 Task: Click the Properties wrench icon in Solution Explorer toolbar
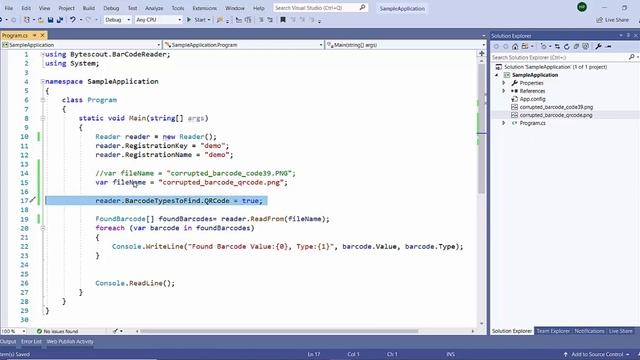598,47
